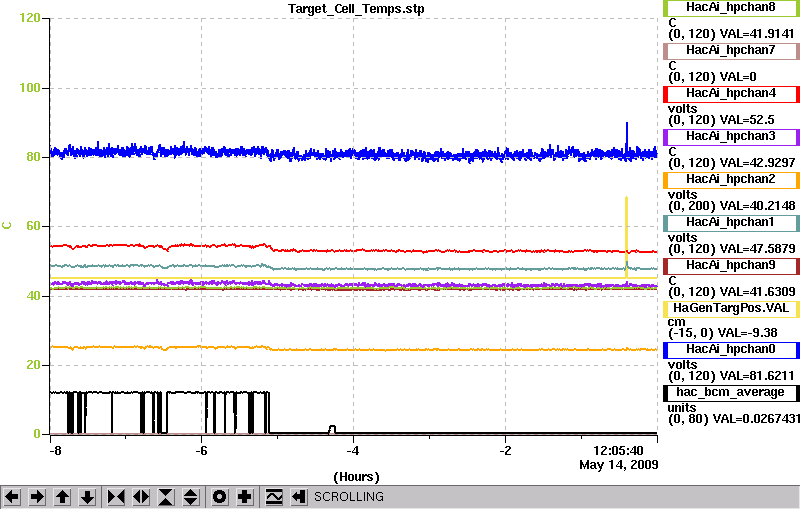This screenshot has height=509, width=800.
Task: Select the HacAi_hpchan7 legend entry
Action: pyautogui.click(x=731, y=50)
